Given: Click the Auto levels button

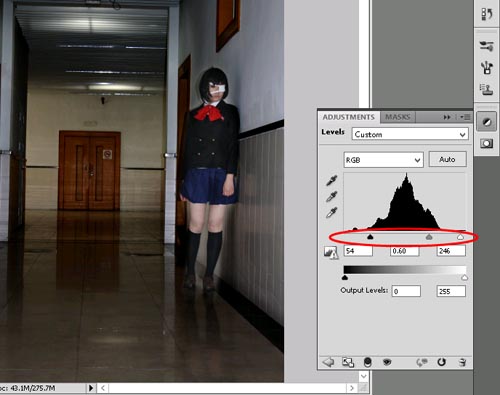Looking at the screenshot, I should 447,159.
